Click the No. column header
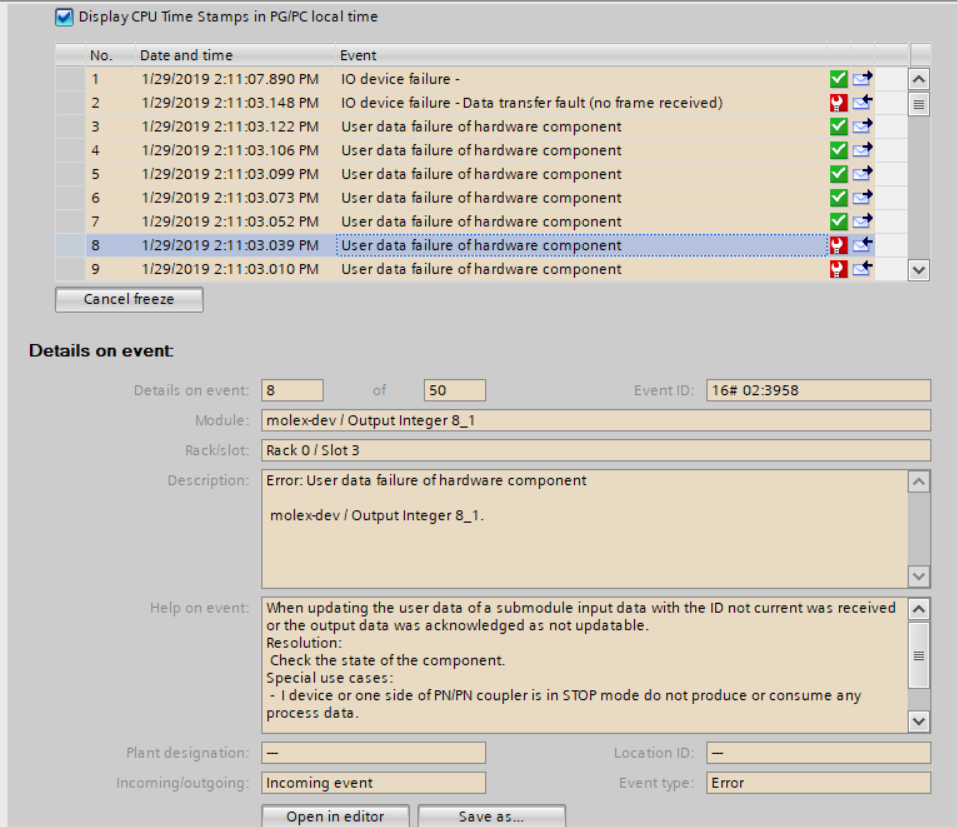 (x=110, y=55)
